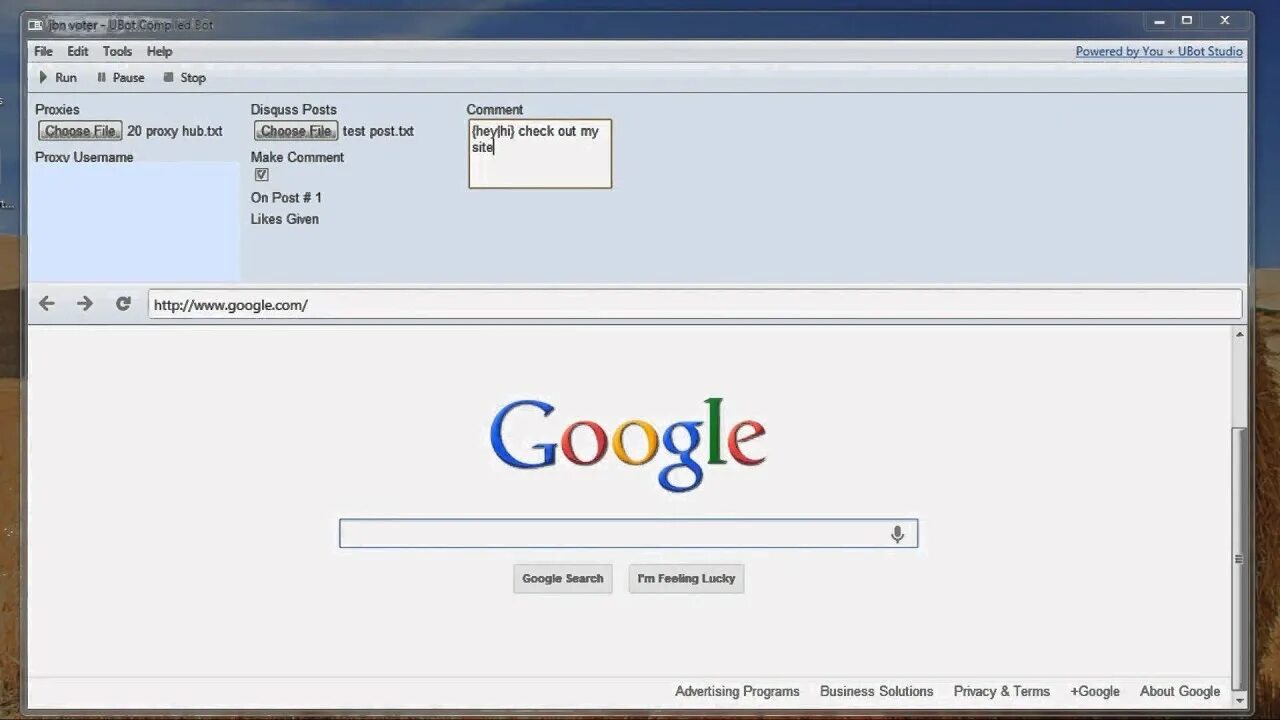1280x720 pixels.
Task: Go forward in the embedded browser
Action: point(85,304)
